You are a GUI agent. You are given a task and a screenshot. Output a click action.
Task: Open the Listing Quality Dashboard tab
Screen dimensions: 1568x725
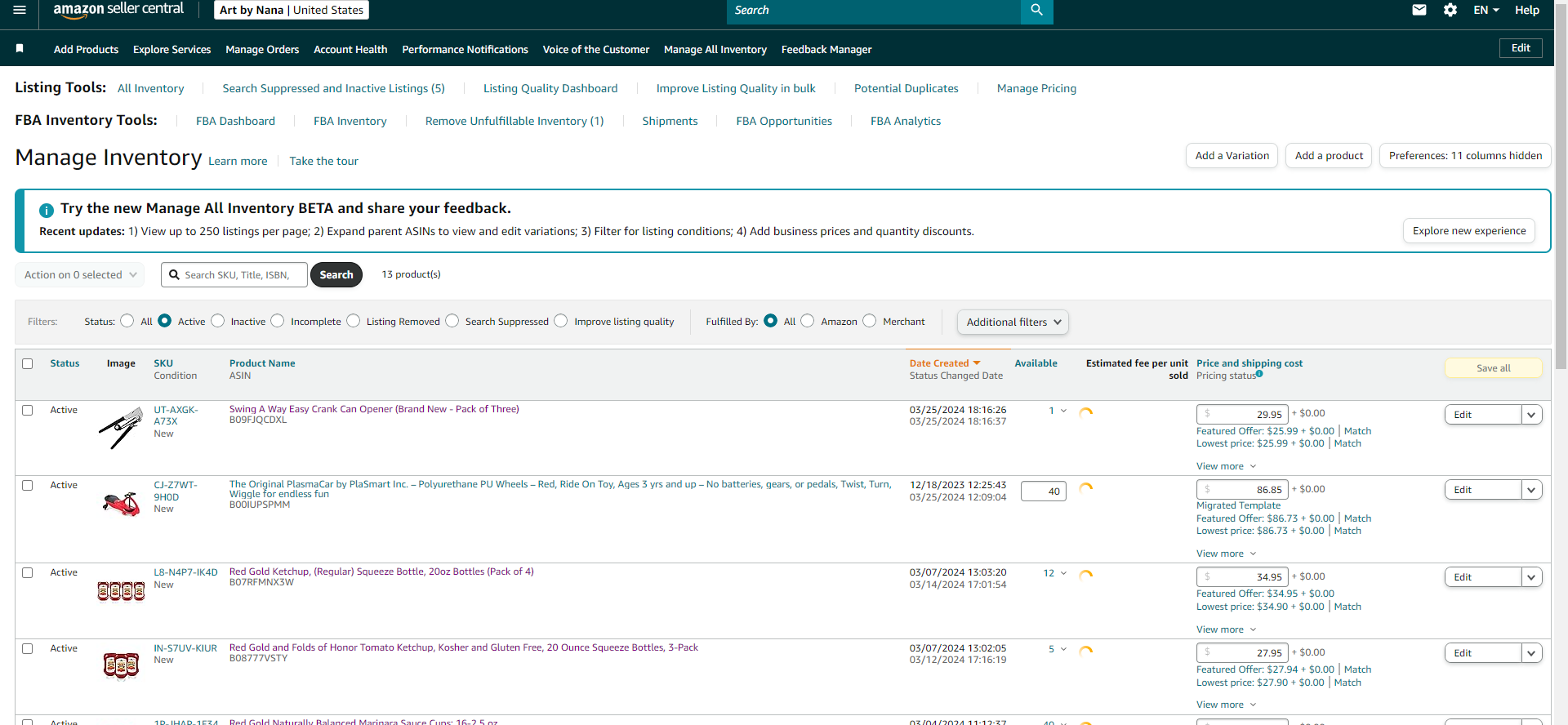click(x=550, y=88)
